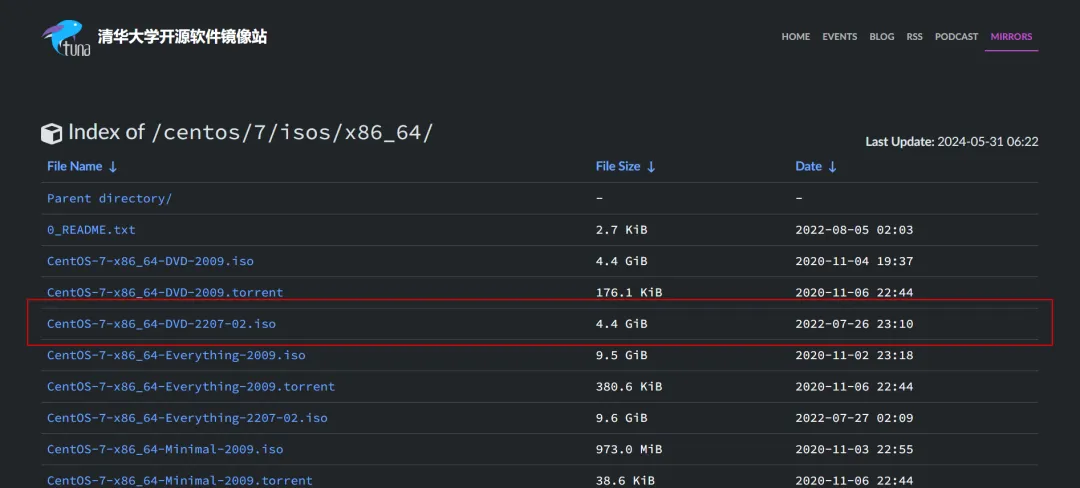Click the 38.6 KiB size cell

tap(625, 480)
